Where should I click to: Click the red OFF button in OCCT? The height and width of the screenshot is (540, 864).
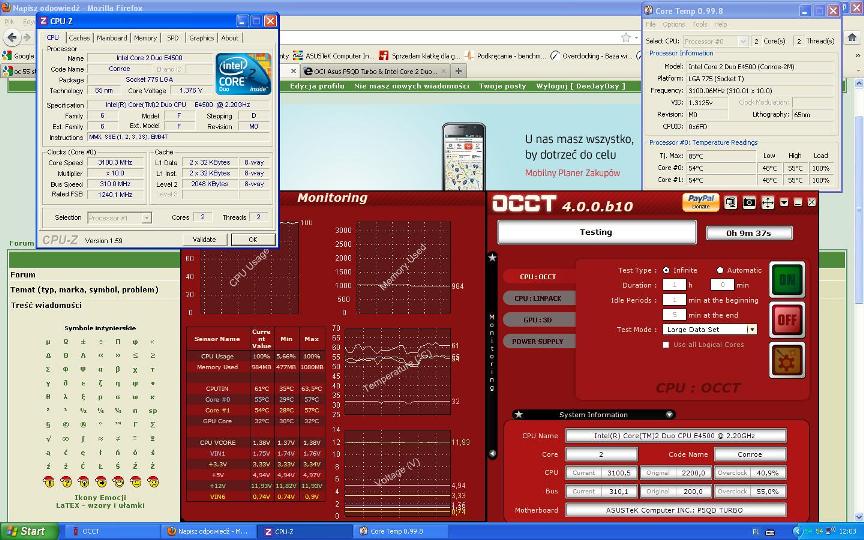pos(787,320)
